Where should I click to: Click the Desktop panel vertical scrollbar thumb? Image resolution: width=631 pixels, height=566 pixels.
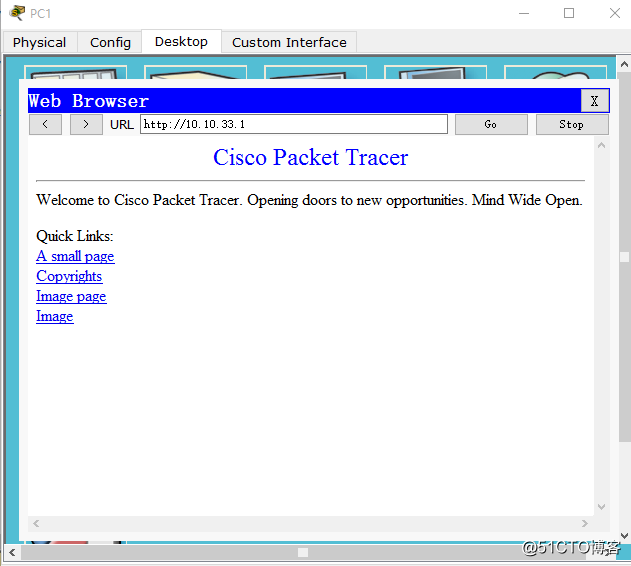coord(624,257)
